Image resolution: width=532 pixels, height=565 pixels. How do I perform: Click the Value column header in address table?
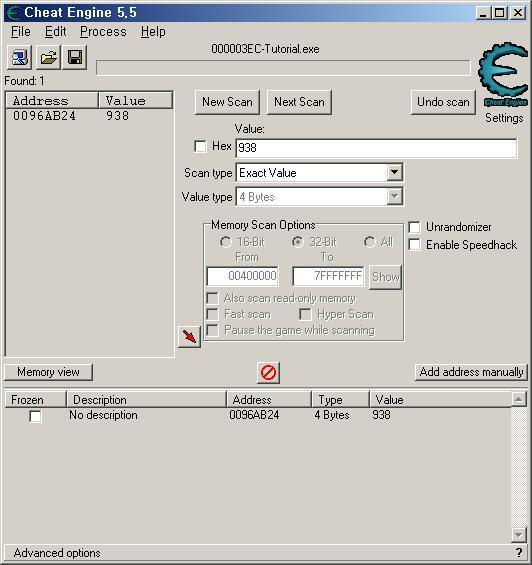pyautogui.click(x=440, y=400)
